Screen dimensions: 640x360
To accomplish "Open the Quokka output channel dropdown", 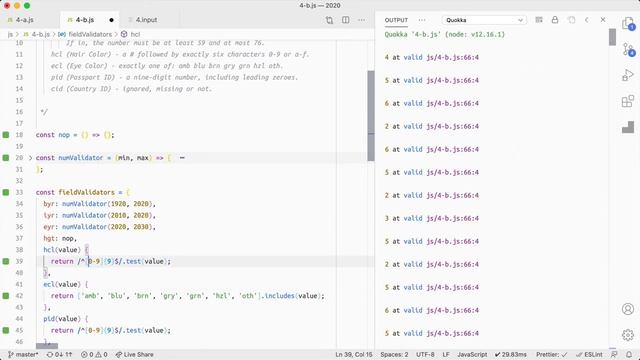I will tap(484, 20).
